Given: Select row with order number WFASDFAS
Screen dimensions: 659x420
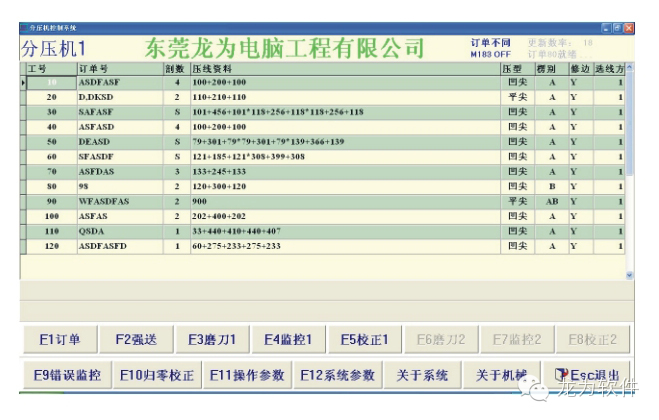Looking at the screenshot, I should pos(118,201).
